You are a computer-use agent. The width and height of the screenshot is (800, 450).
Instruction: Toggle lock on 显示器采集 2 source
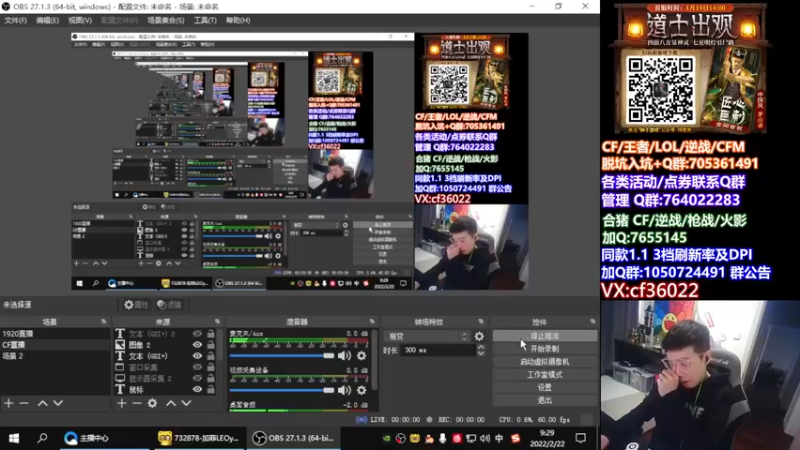point(211,378)
